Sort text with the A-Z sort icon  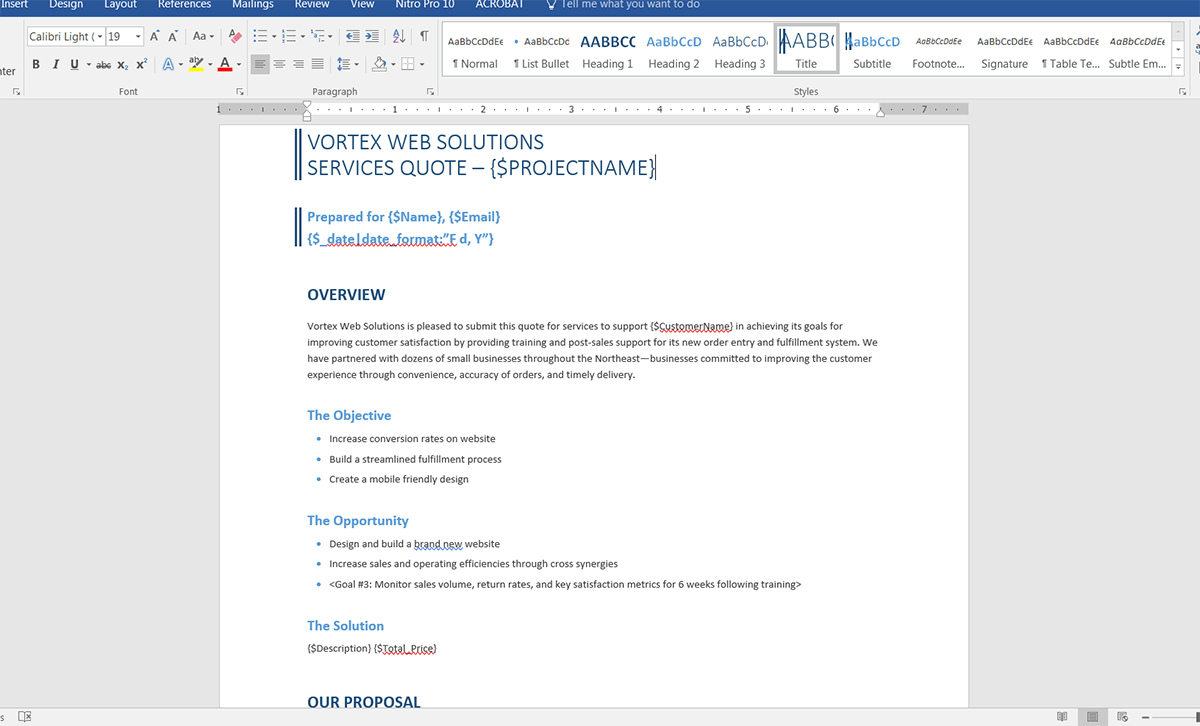399,37
